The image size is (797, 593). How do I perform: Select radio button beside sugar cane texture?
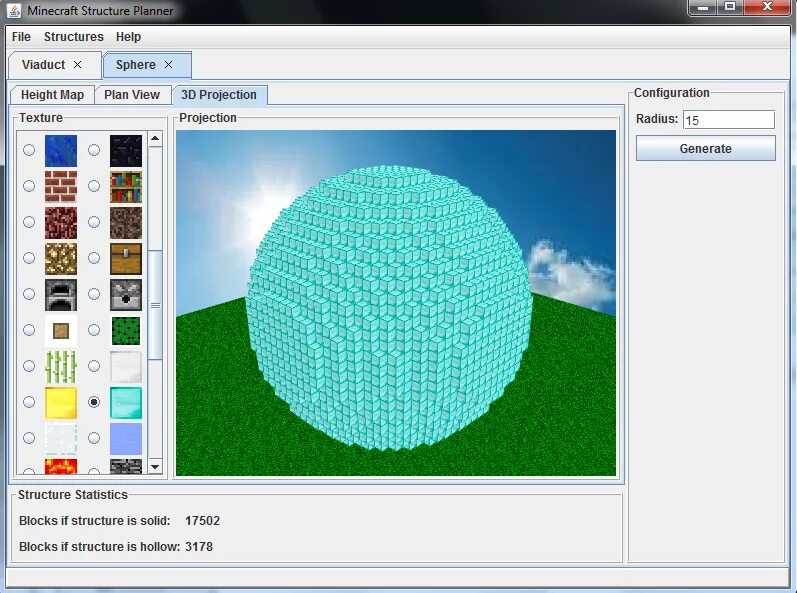pos(29,366)
